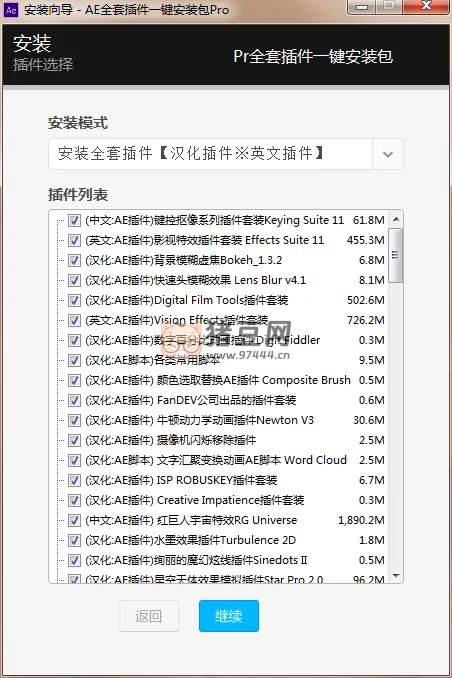Click plugin list scrollbar up arrow

pyautogui.click(x=396, y=219)
